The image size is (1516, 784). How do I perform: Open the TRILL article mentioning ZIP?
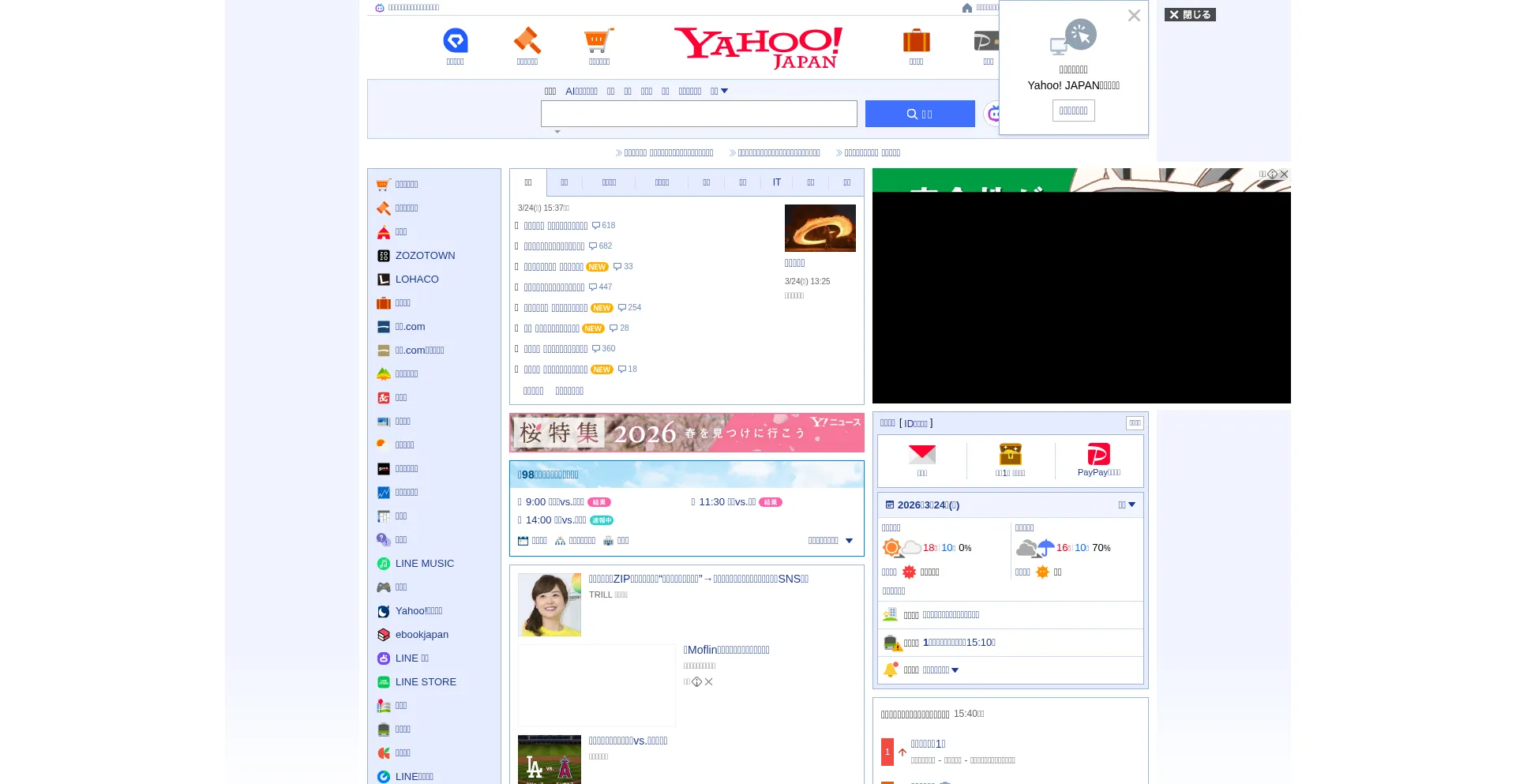pyautogui.click(x=699, y=580)
